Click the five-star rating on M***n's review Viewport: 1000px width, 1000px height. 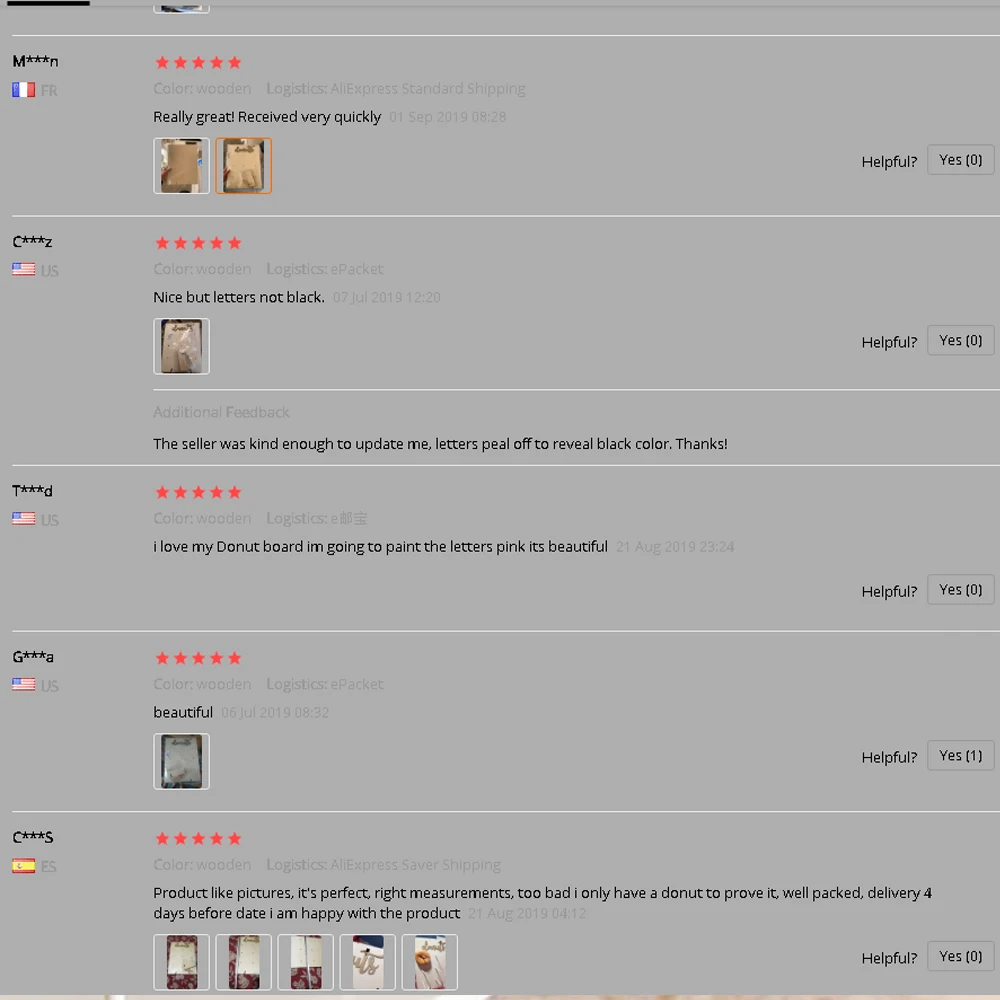198,62
